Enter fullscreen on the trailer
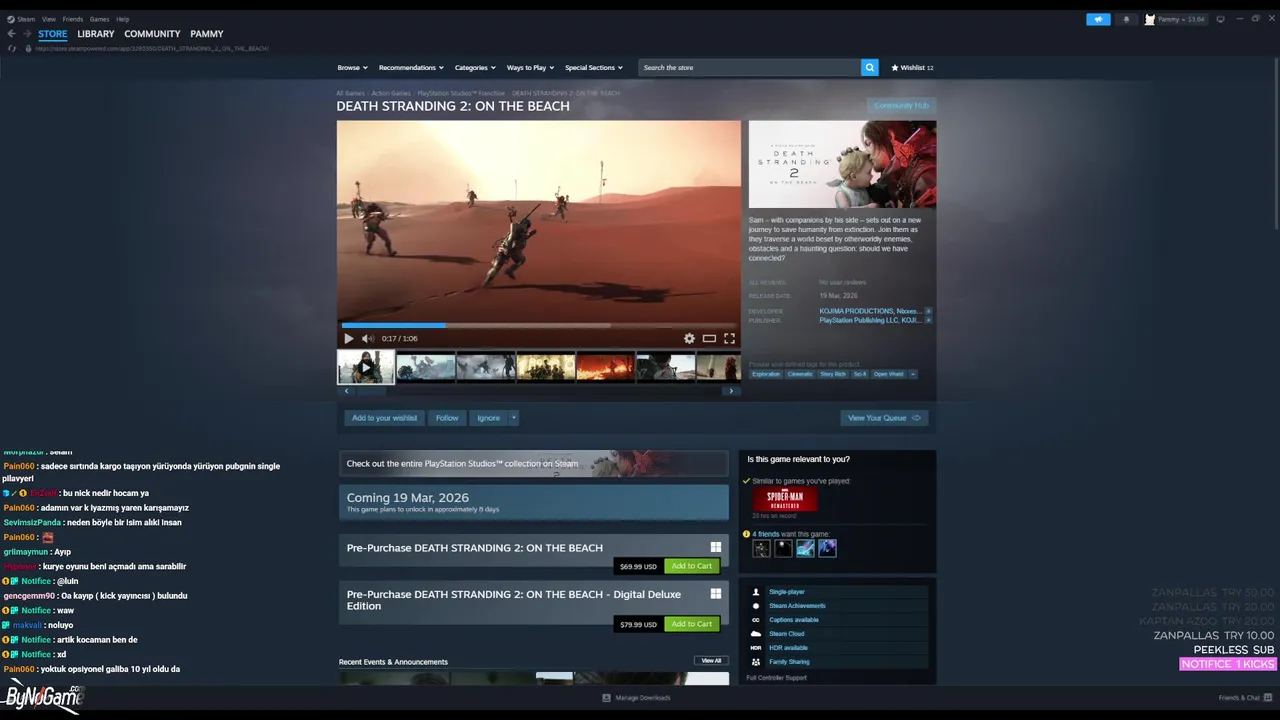This screenshot has width=1280, height=720. pos(729,338)
